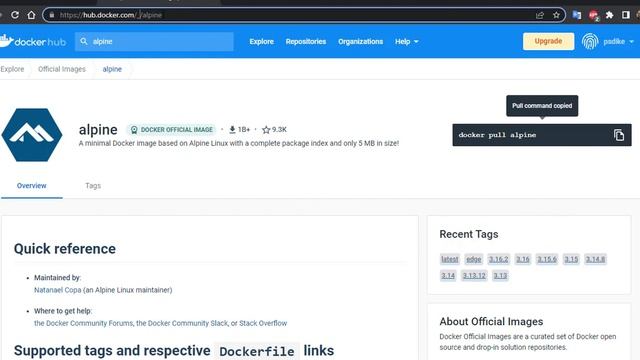Open Organizations in the top navigation
Viewport: 640px width, 360px height.
pyautogui.click(x=360, y=41)
